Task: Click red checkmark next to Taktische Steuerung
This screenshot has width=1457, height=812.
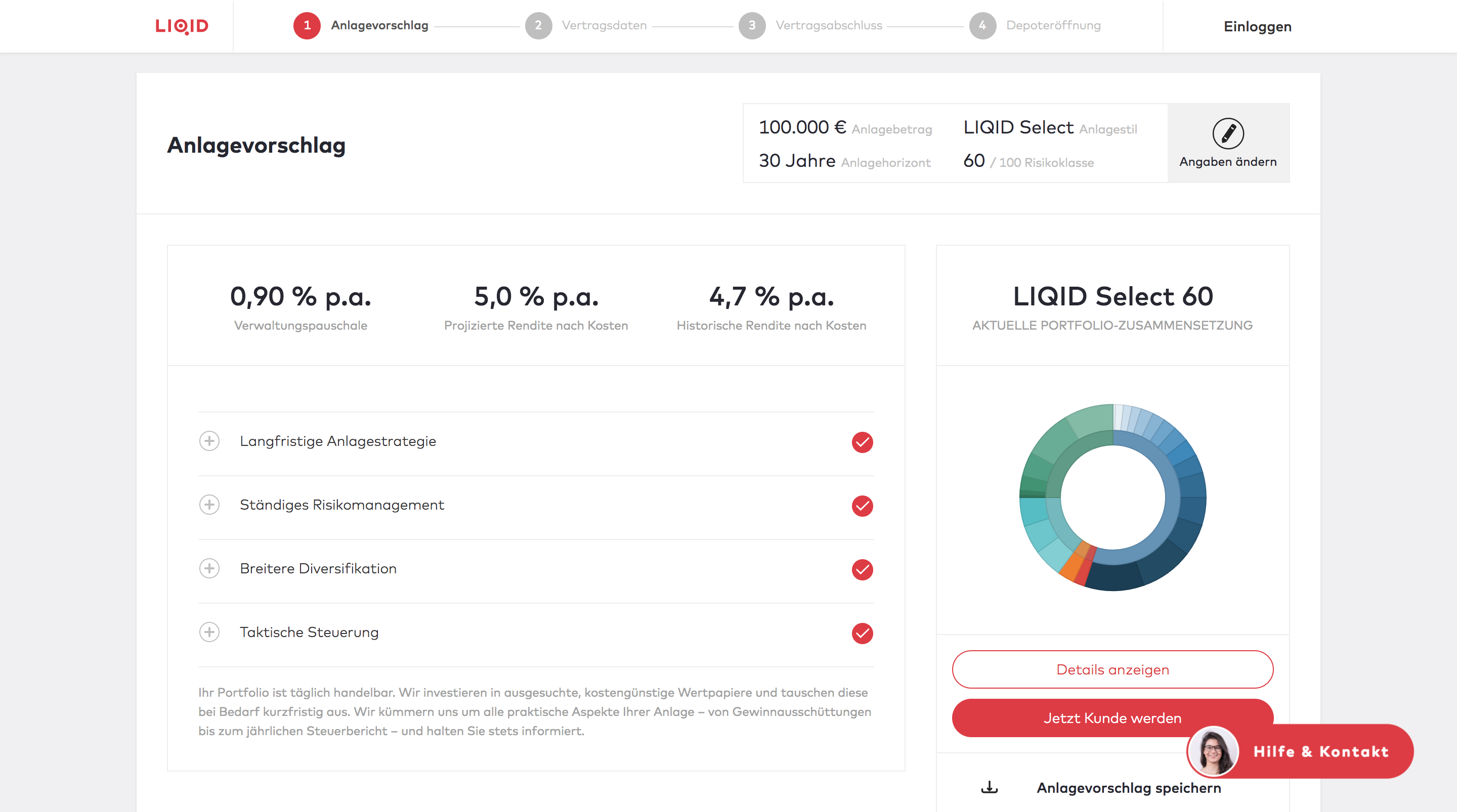Action: point(862,634)
